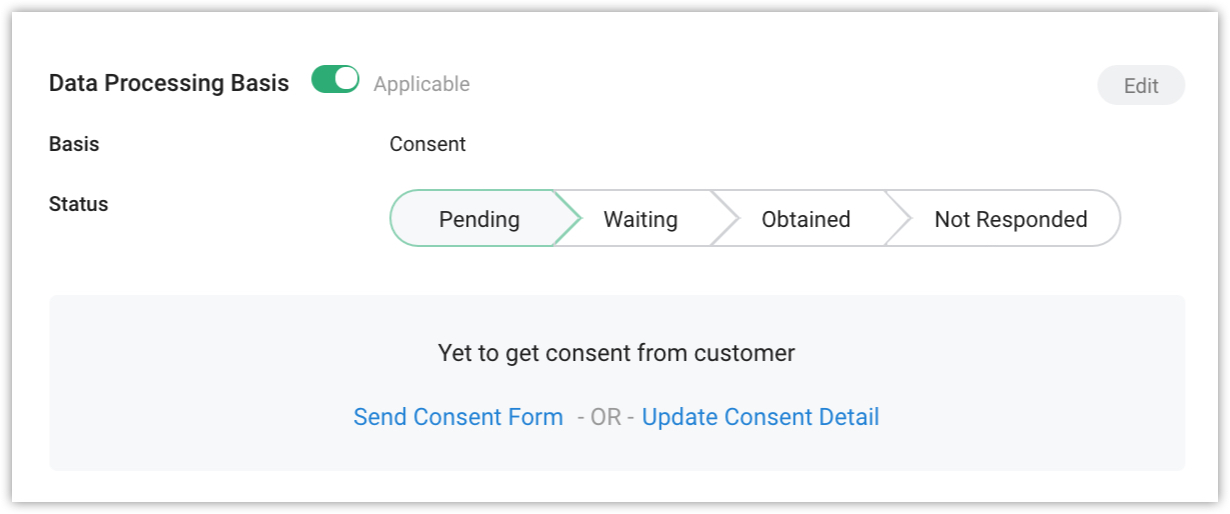Click the Status field label
Image resolution: width=1230 pixels, height=514 pixels.
(78, 204)
